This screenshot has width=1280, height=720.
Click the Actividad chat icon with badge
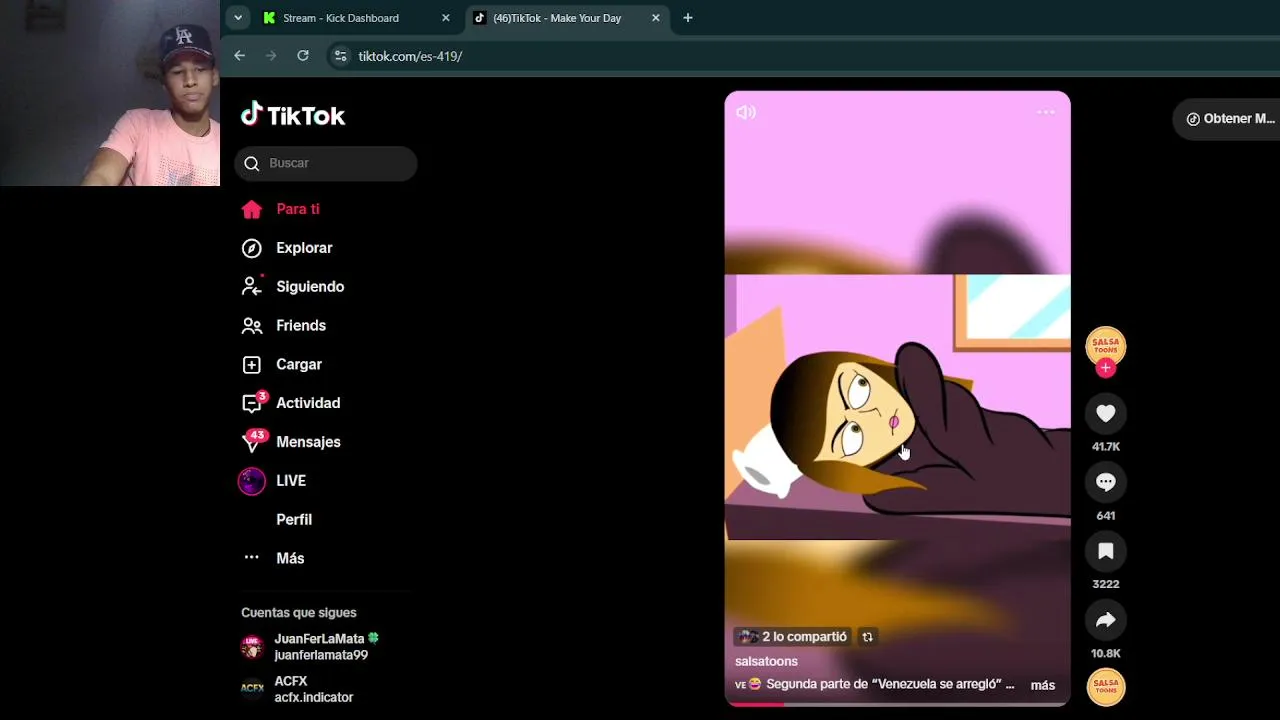point(254,402)
